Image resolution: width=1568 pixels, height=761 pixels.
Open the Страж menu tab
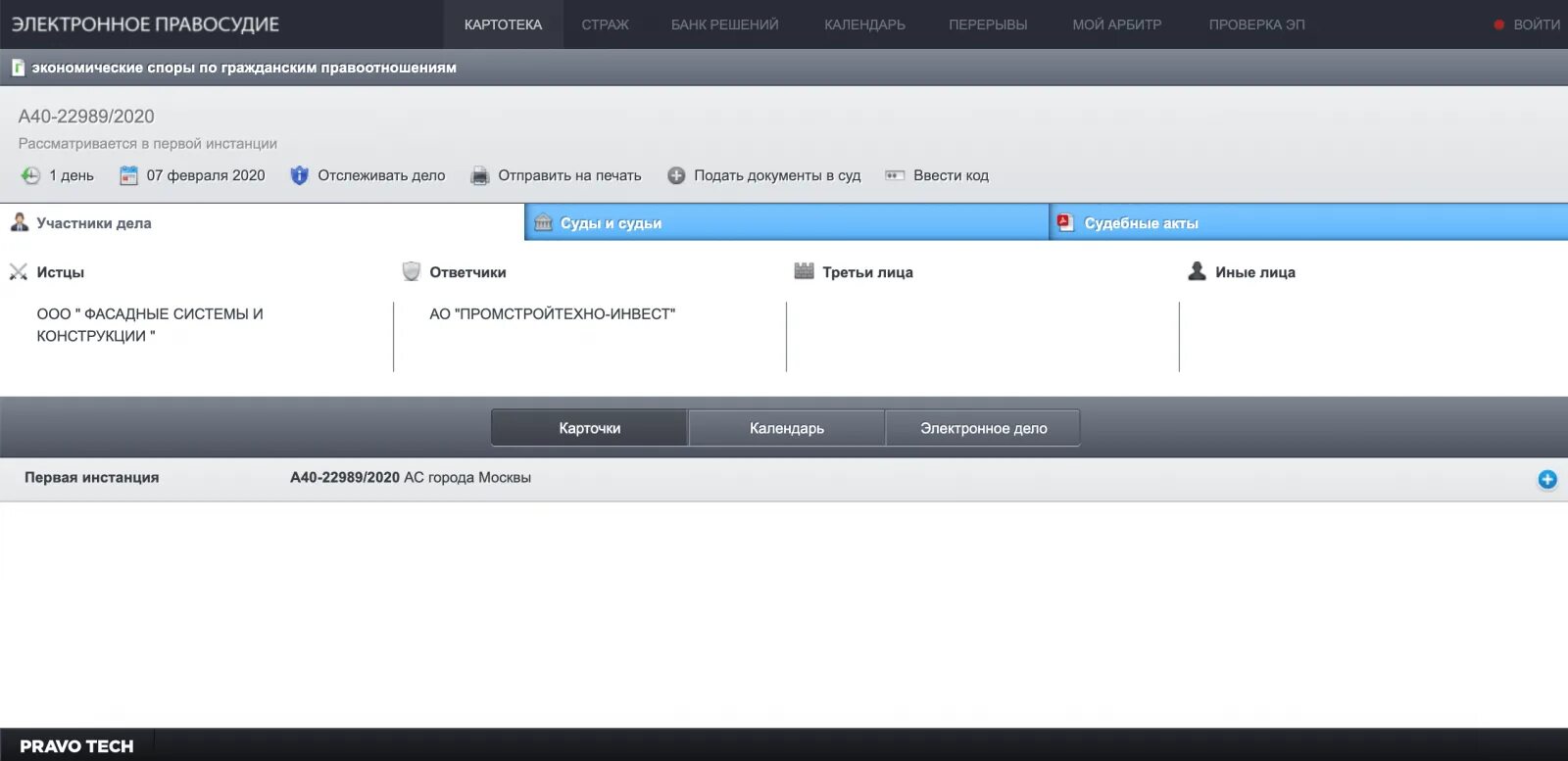coord(605,24)
